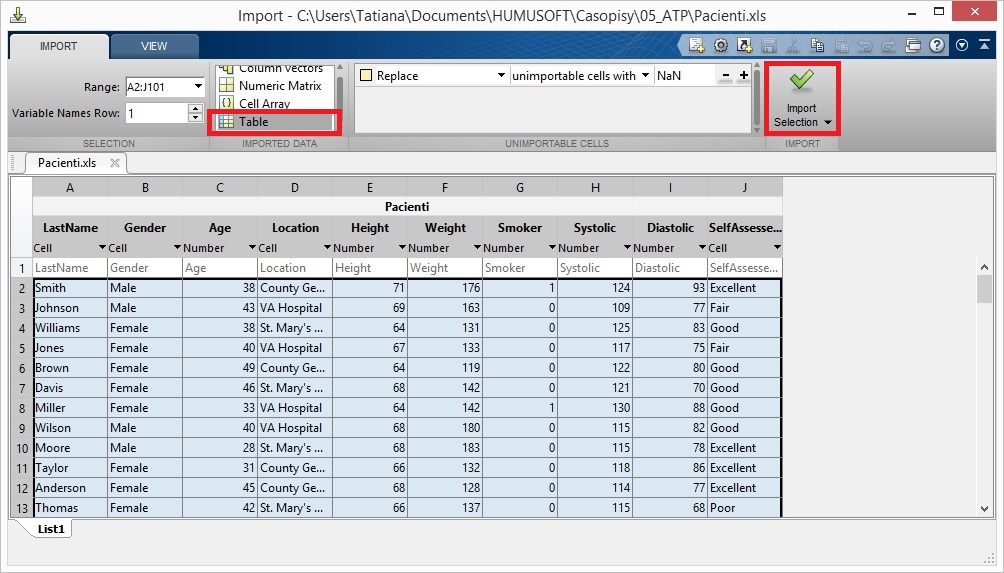Click the Age value 49 for Brown
The image size is (1004, 573).
[x=220, y=367]
